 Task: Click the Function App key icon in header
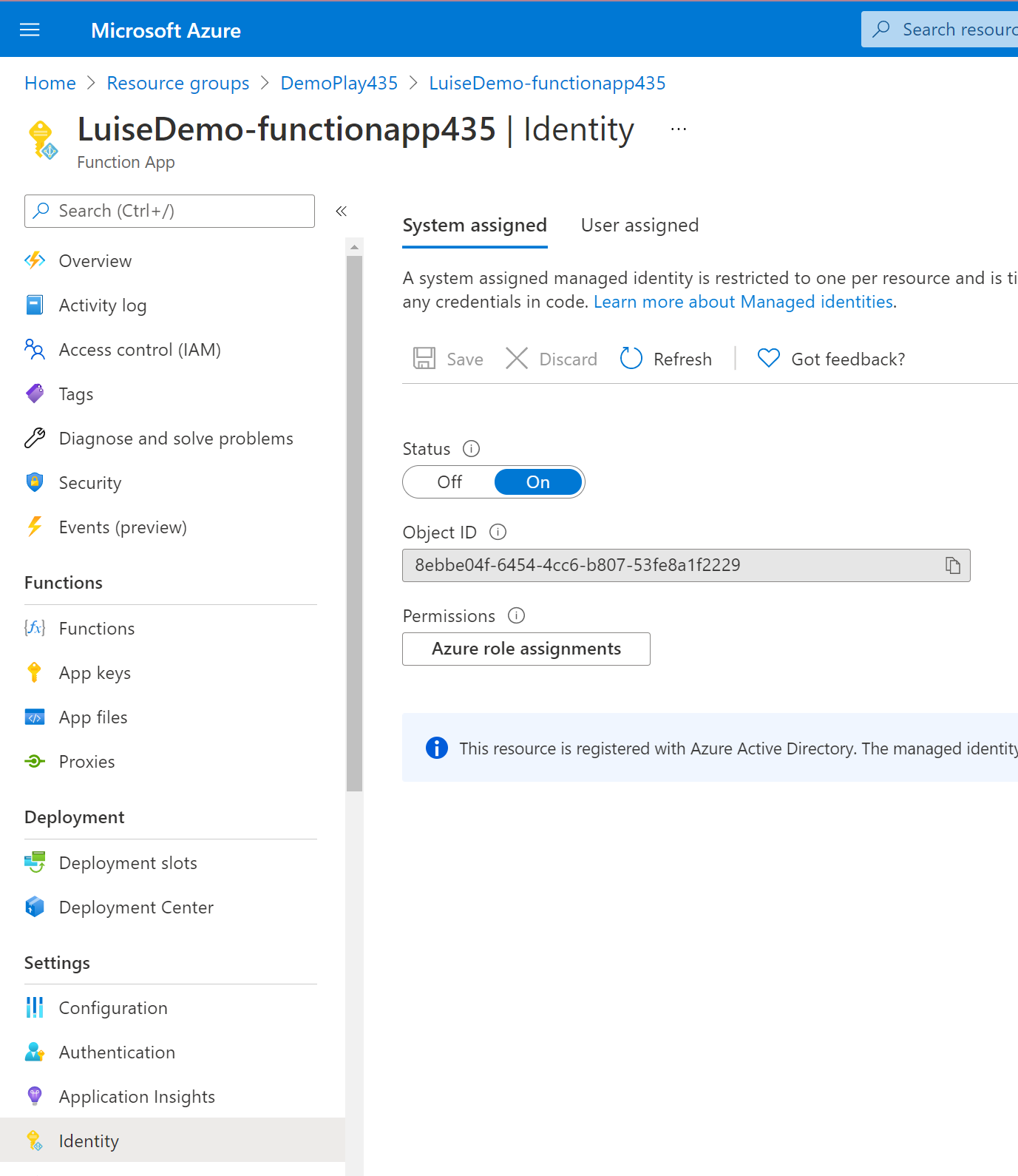tap(43, 141)
